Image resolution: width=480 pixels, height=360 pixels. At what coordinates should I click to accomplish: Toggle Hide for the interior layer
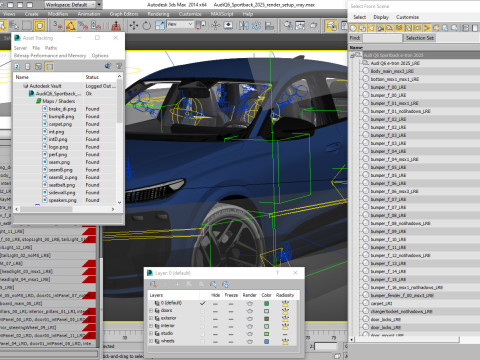[x=215, y=326]
